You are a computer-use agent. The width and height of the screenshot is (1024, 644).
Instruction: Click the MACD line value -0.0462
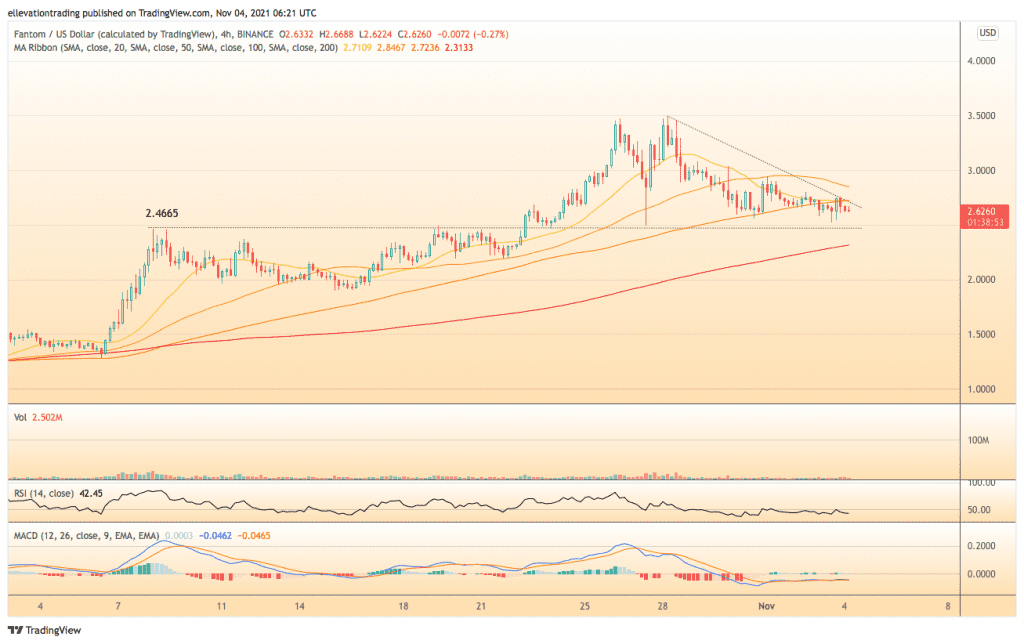coord(215,536)
